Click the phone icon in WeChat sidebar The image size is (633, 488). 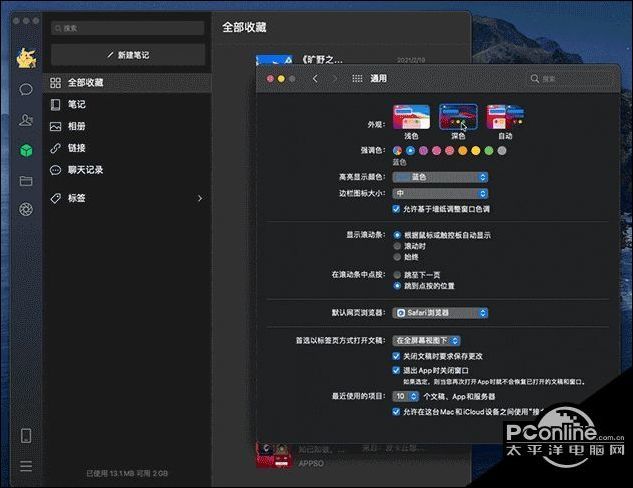point(26,436)
